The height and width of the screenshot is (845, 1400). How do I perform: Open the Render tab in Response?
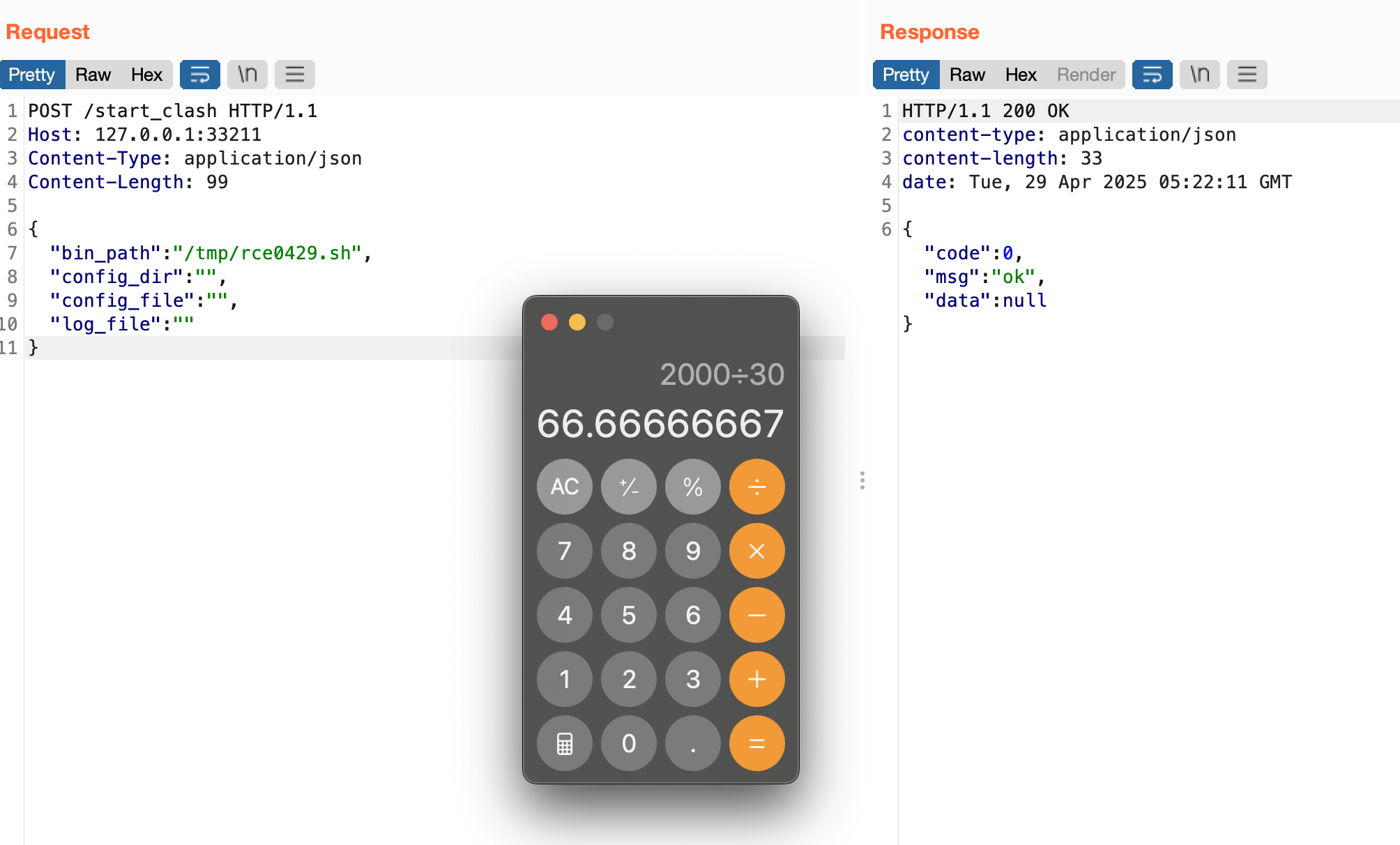[x=1086, y=75]
